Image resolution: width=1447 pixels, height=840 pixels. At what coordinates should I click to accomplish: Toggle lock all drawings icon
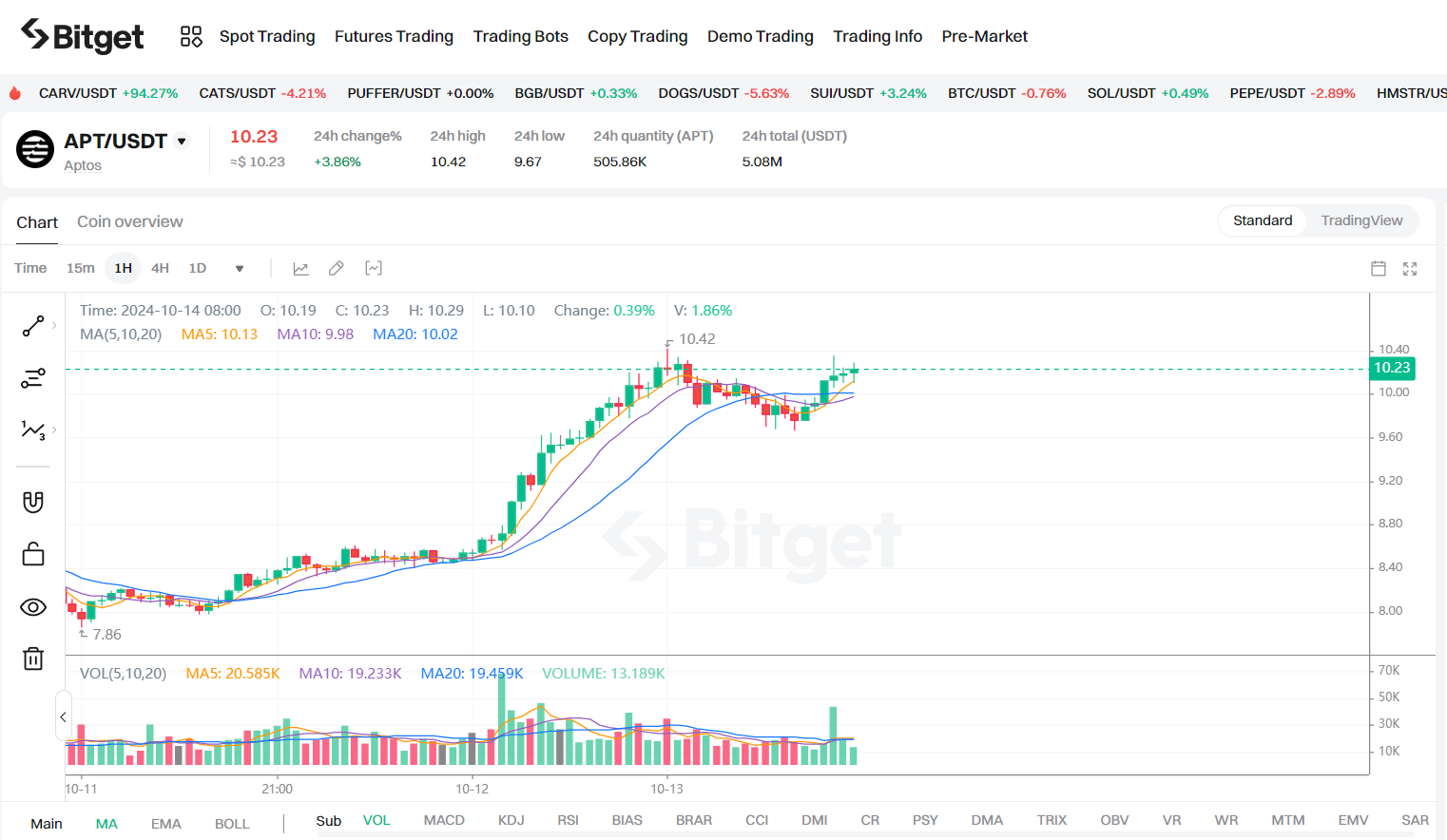coord(33,554)
